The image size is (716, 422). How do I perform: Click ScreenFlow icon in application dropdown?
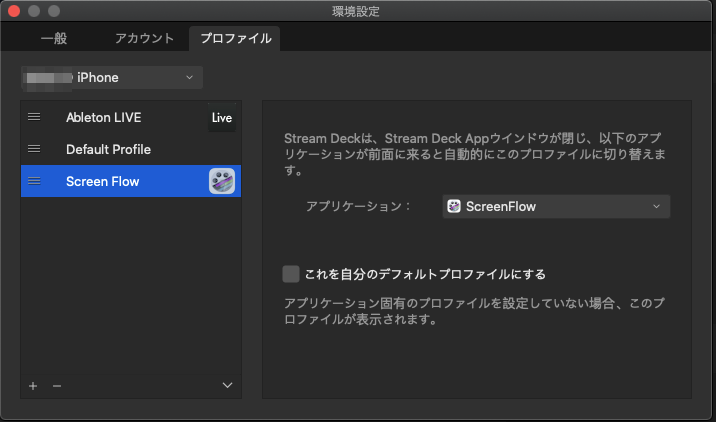pyautogui.click(x=454, y=207)
